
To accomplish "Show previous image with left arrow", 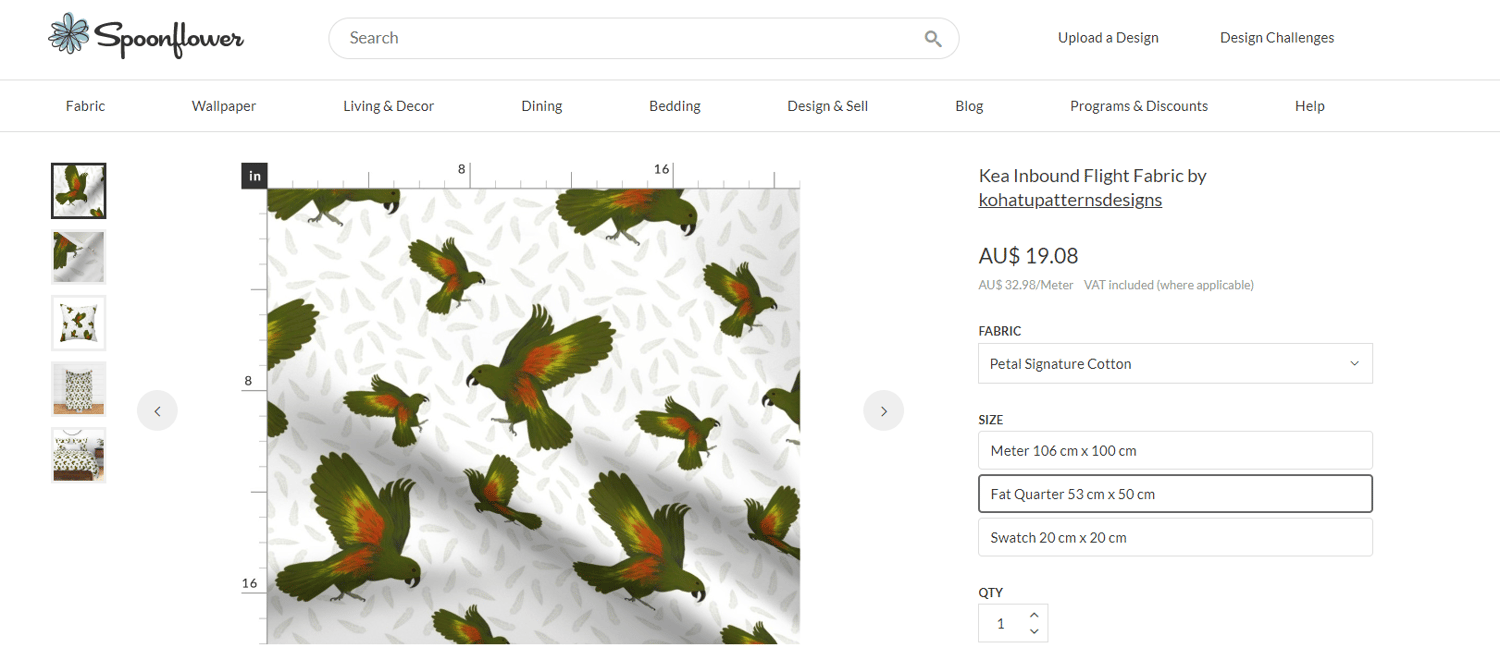I will (x=157, y=411).
